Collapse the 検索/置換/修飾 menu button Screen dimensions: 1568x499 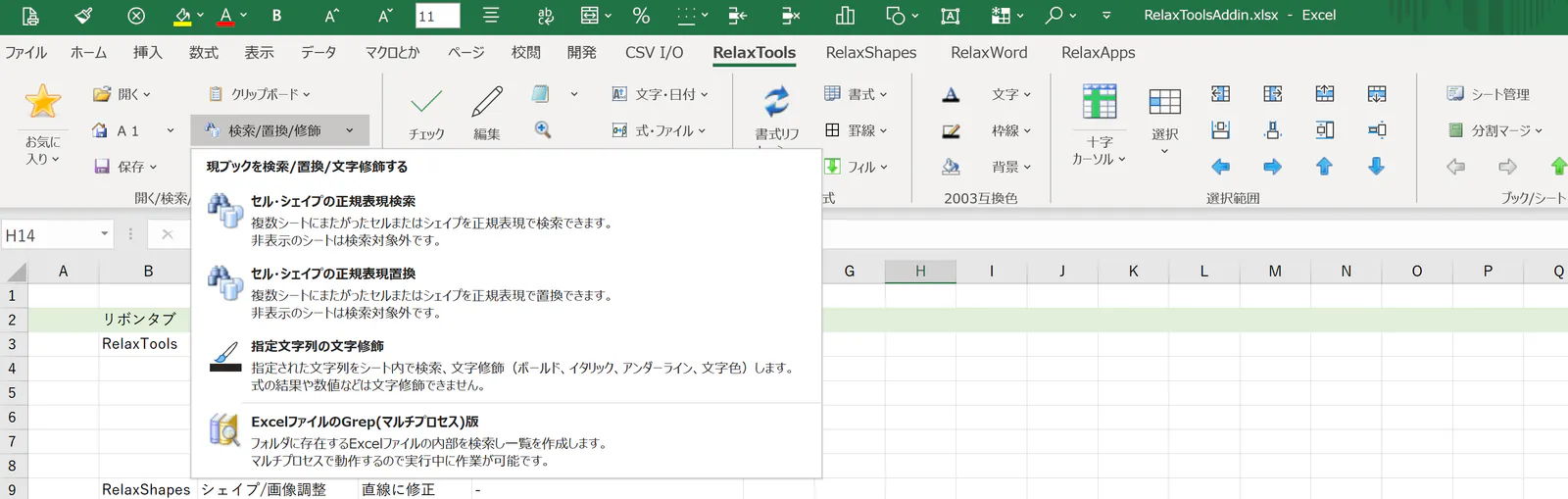click(279, 130)
